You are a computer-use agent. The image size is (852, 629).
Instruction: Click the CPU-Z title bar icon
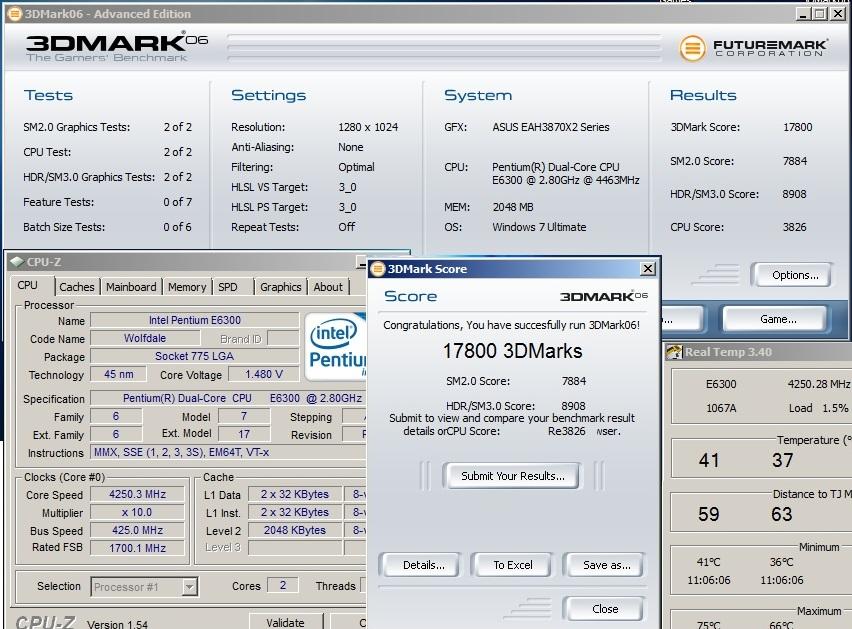pos(17,262)
